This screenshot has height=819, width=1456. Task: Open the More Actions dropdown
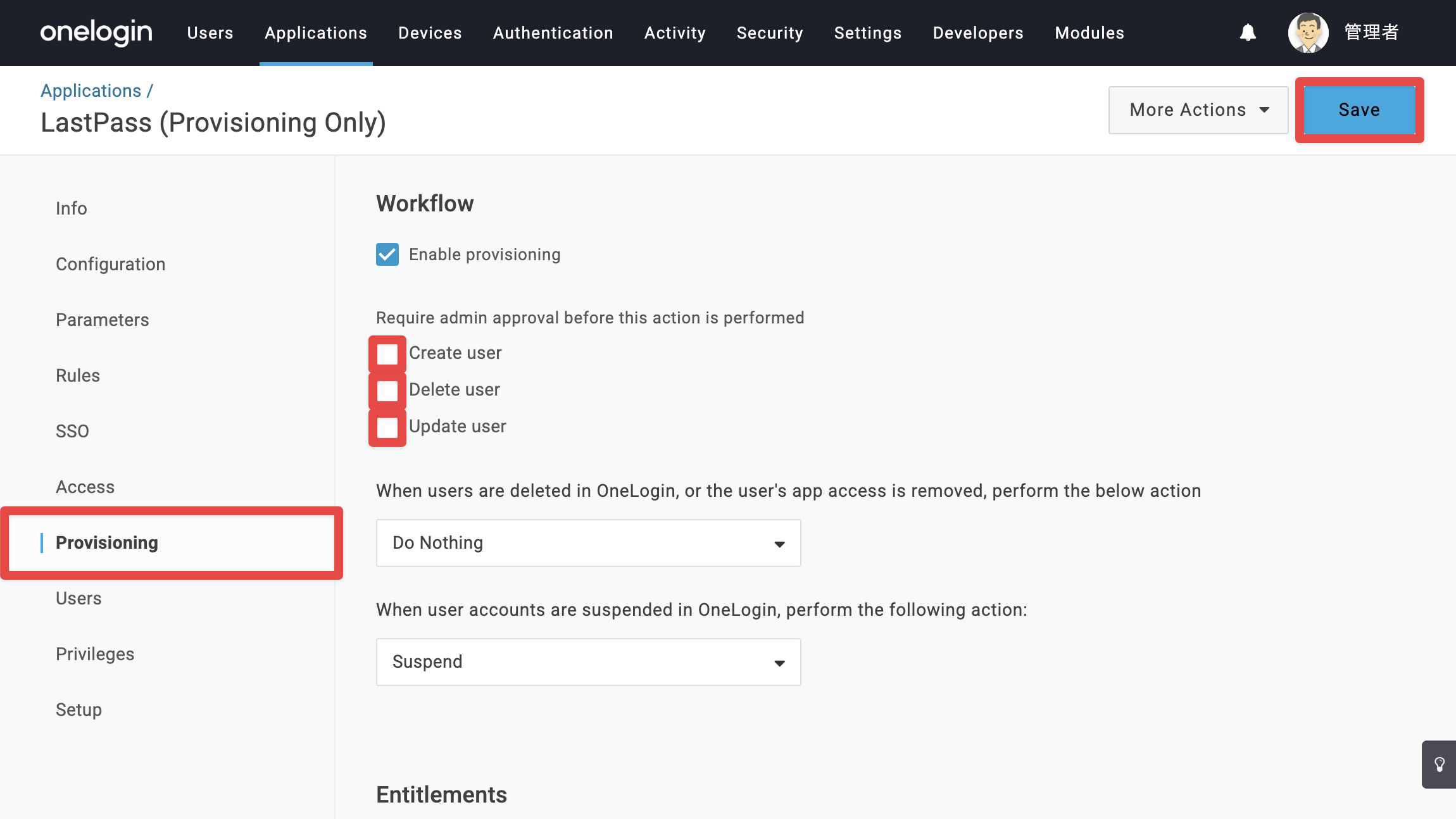[1198, 110]
